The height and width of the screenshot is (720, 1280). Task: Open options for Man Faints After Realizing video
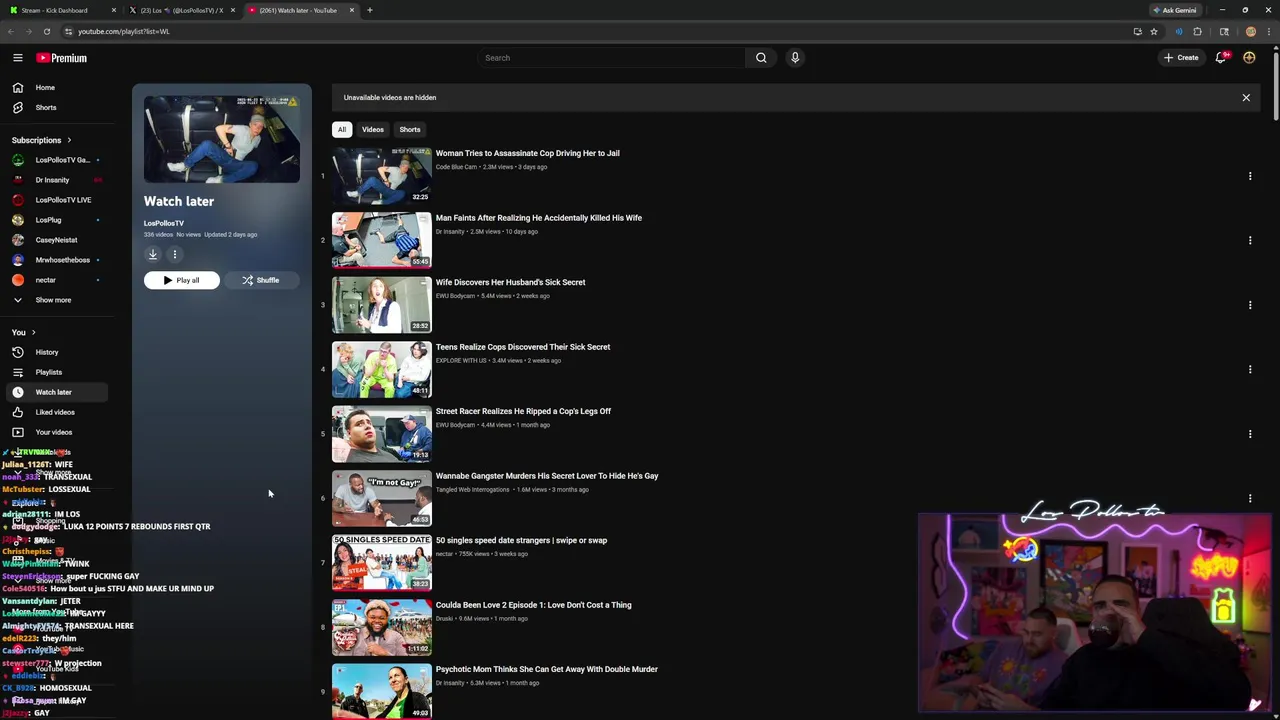tap(1249, 240)
